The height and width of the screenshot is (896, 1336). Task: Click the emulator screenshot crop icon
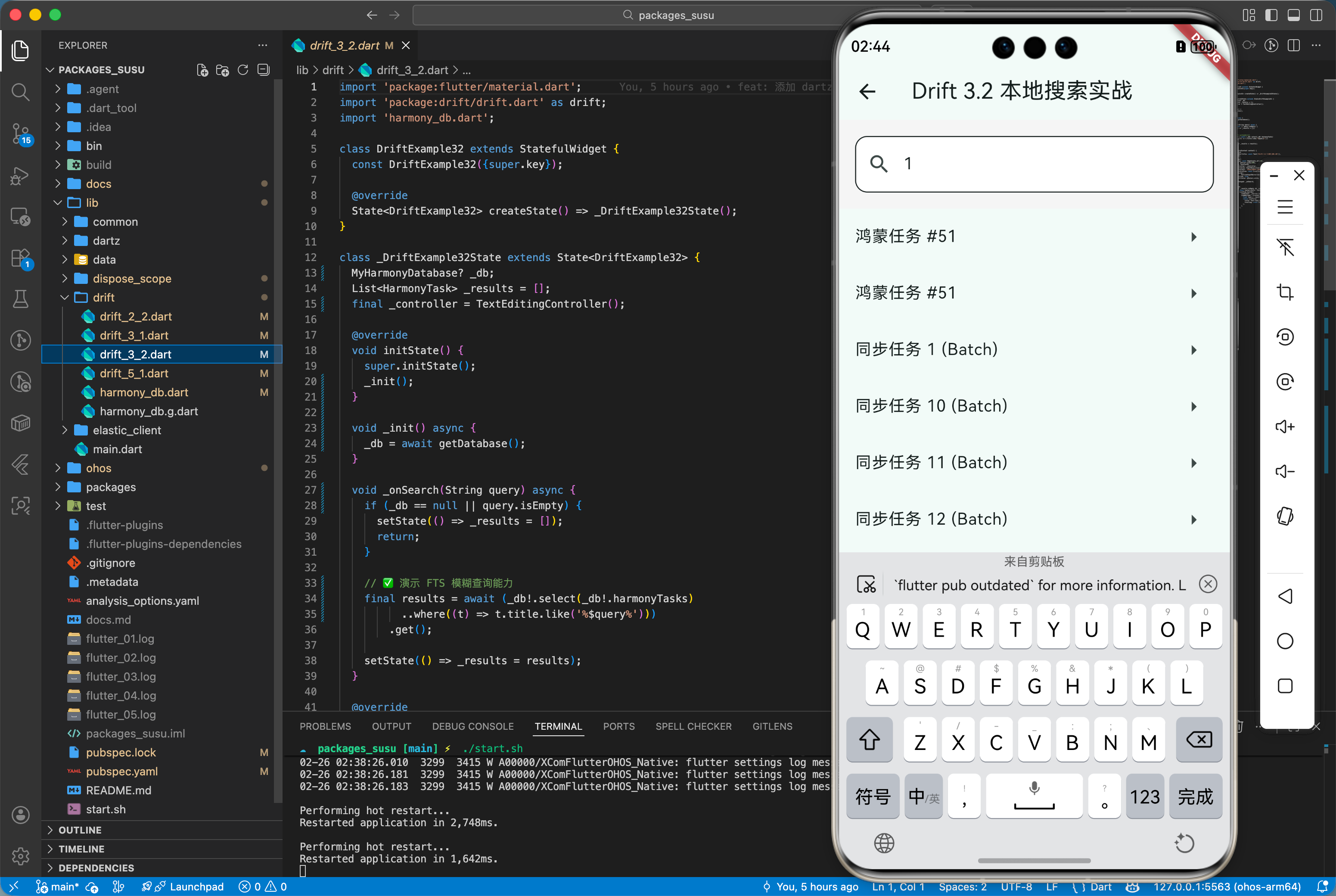tap(1285, 292)
